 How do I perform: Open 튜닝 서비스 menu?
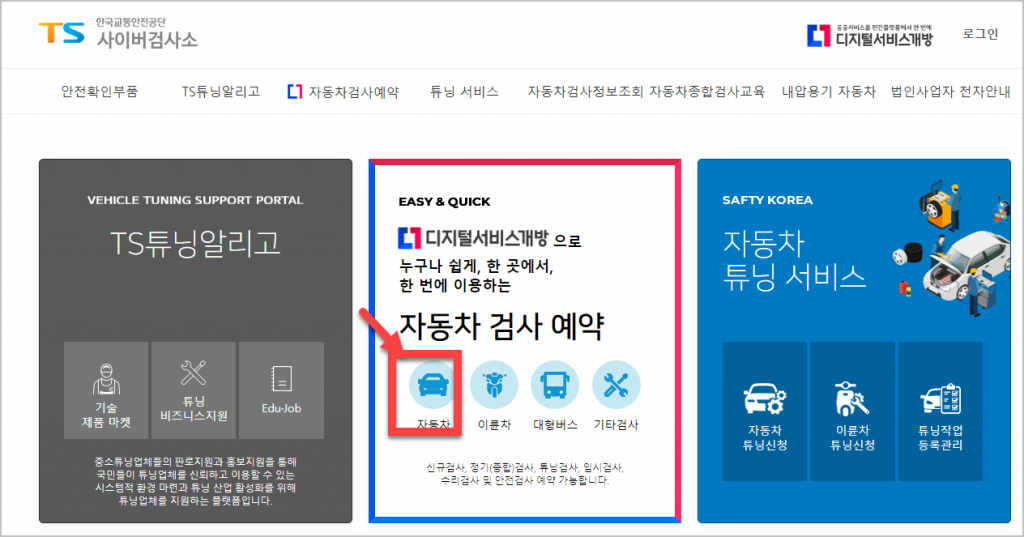click(x=464, y=91)
